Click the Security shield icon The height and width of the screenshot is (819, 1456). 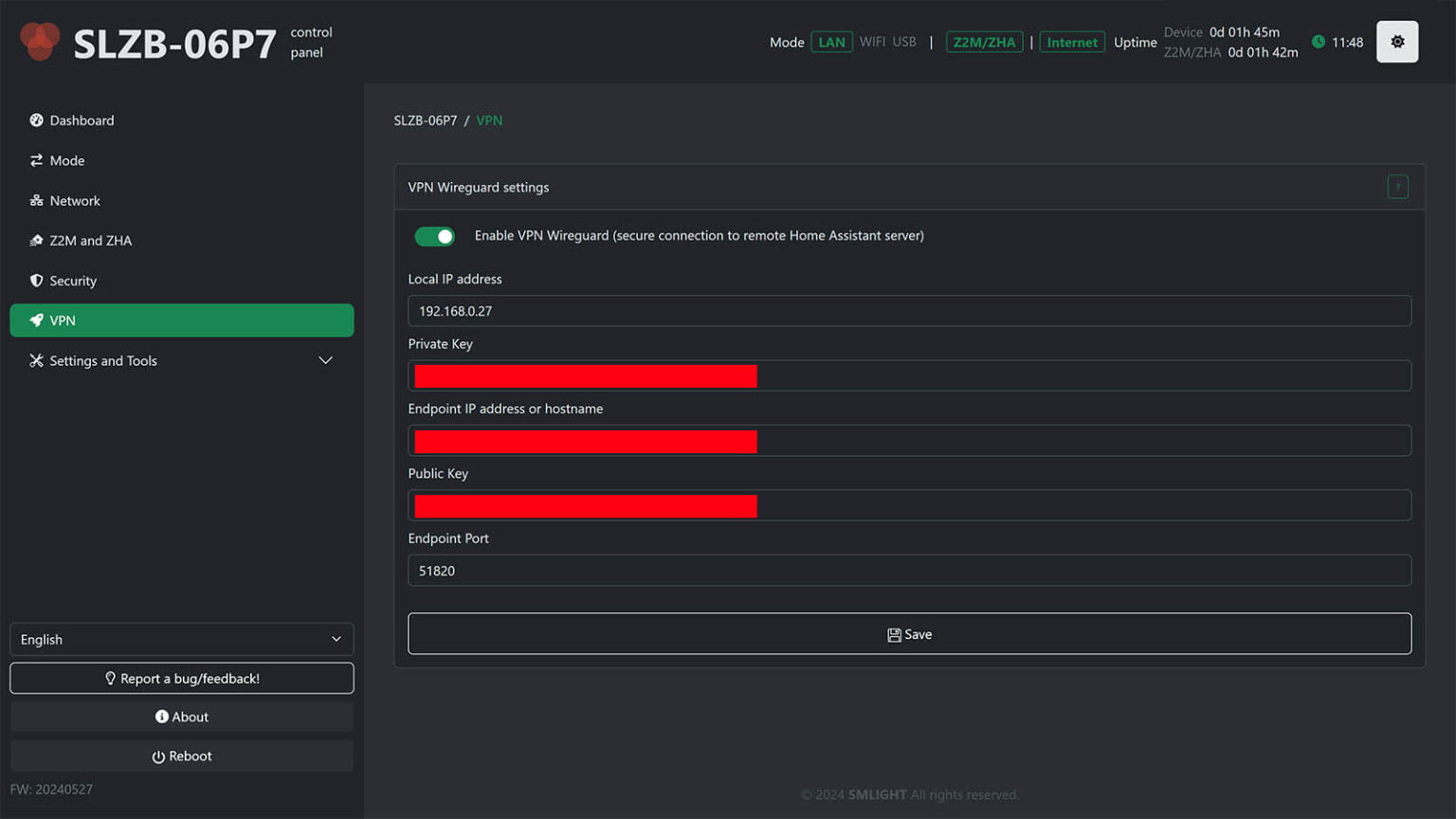[36, 281]
